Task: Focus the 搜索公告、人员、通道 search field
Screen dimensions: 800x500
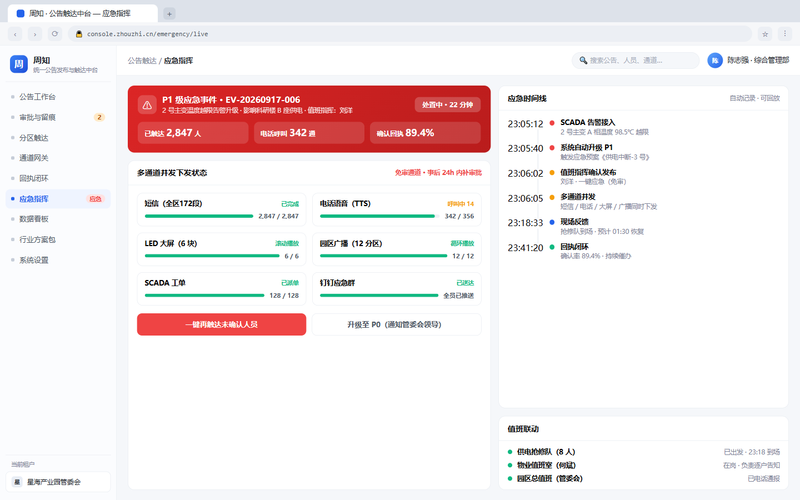Action: (x=635, y=61)
